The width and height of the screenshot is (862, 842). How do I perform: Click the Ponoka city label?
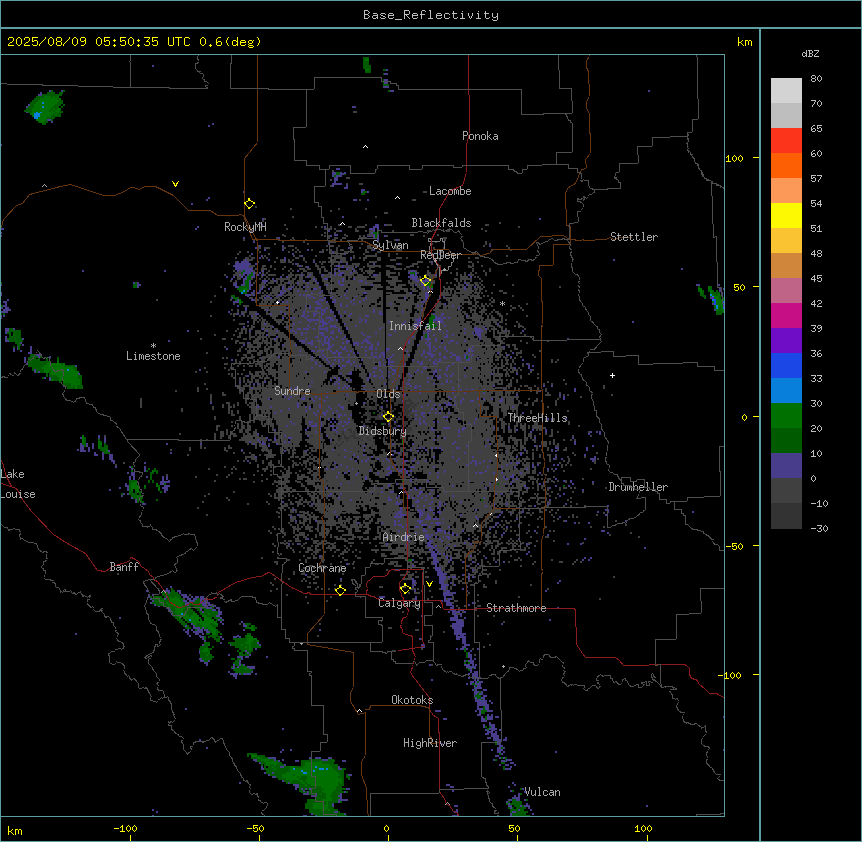click(x=480, y=136)
